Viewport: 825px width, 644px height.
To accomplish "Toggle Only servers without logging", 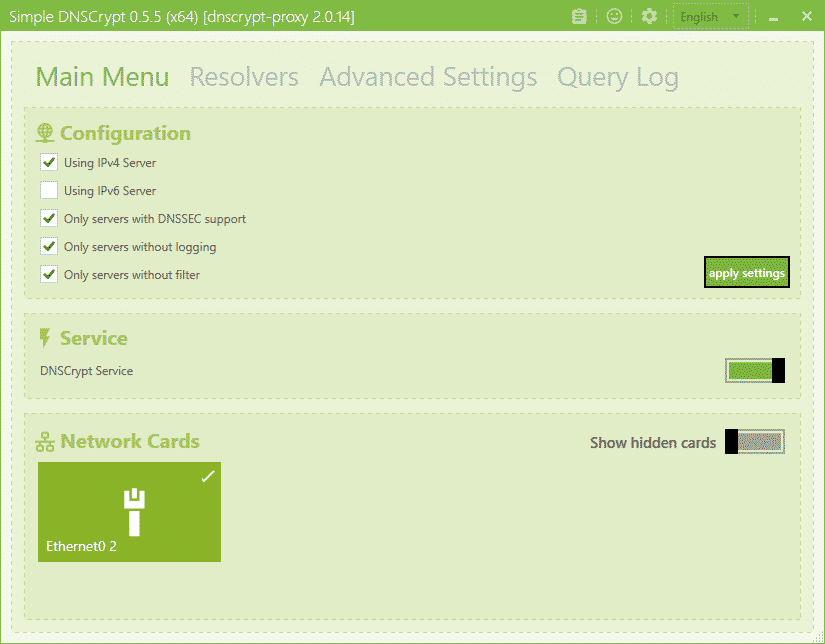I will (x=49, y=246).
